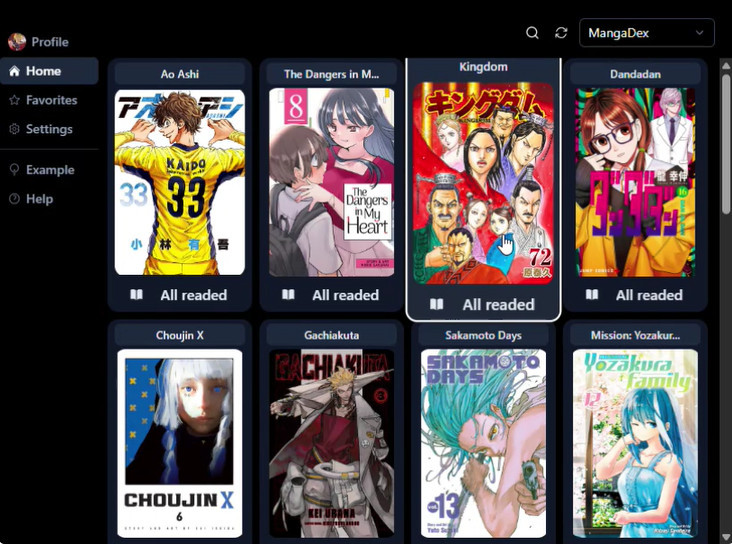Open the Gachiakuta cover thumbnail

[331, 444]
